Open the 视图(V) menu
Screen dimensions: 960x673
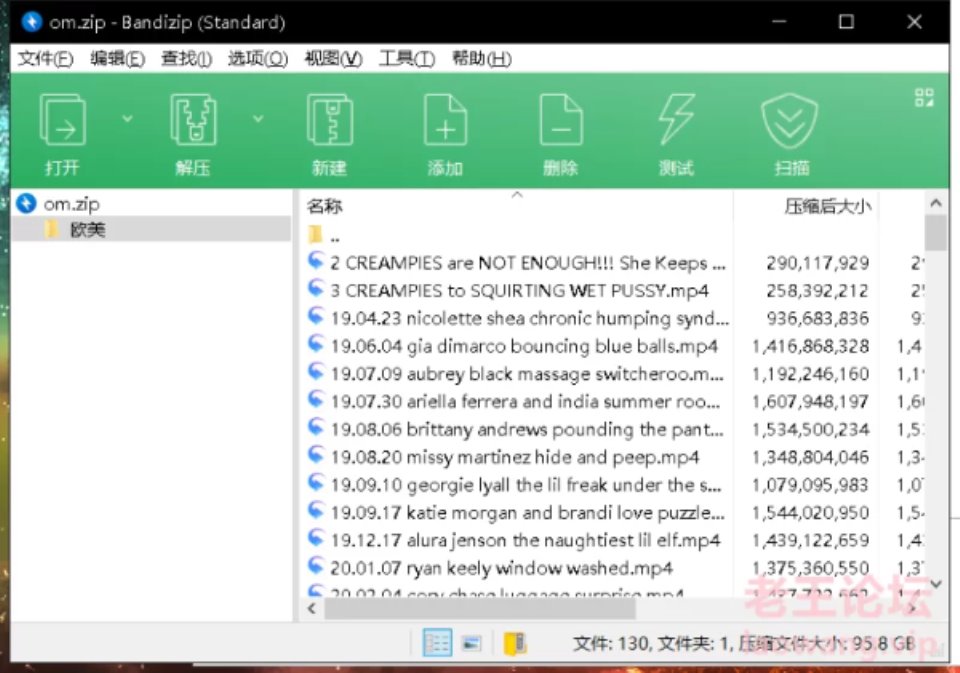[333, 59]
